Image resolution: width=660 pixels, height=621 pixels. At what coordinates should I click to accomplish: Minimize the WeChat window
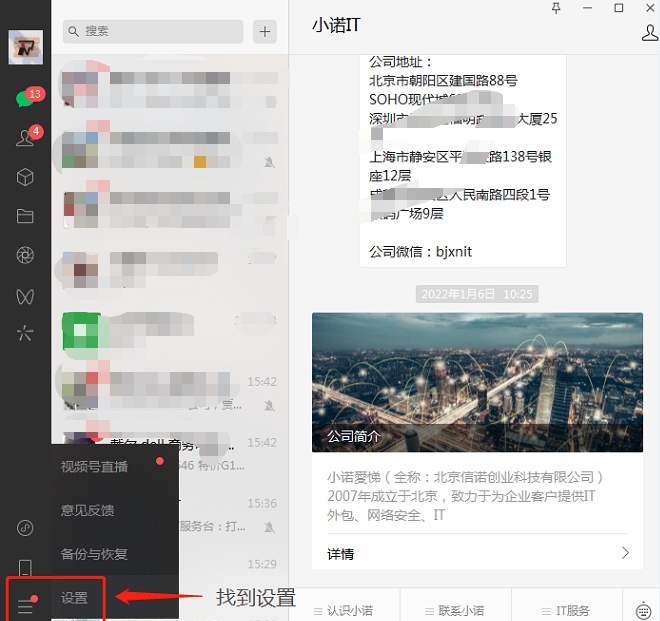point(588,8)
